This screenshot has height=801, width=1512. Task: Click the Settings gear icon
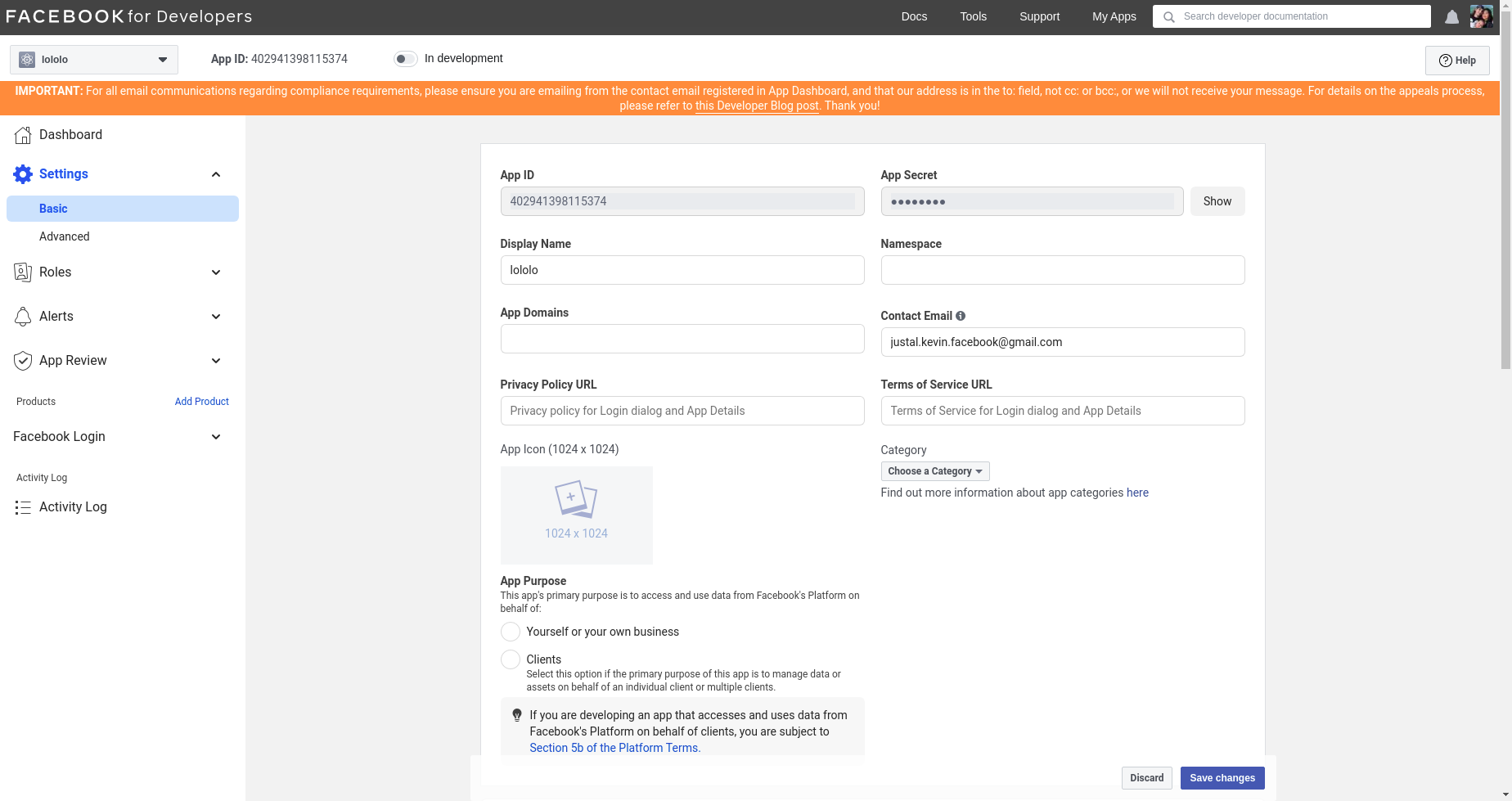[23, 174]
